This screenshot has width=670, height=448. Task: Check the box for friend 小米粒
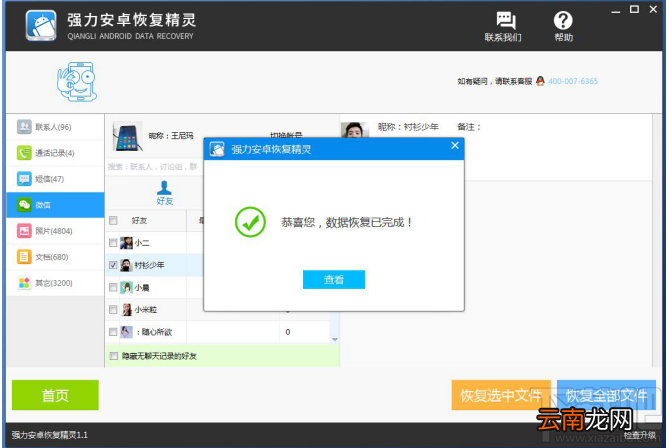point(113,309)
